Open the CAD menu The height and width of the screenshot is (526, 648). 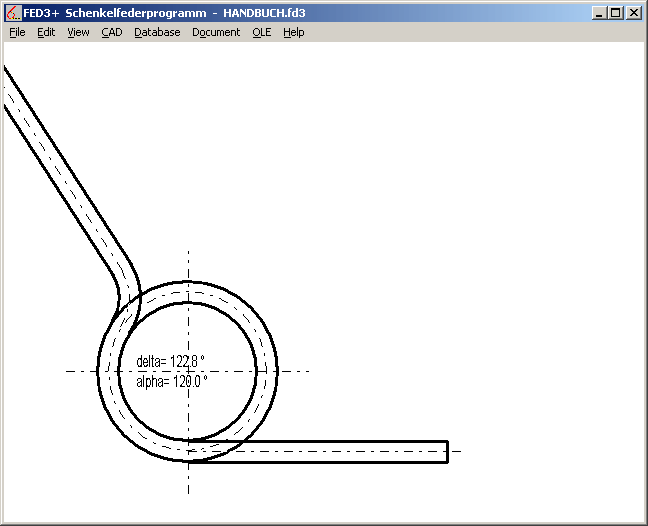pos(111,32)
